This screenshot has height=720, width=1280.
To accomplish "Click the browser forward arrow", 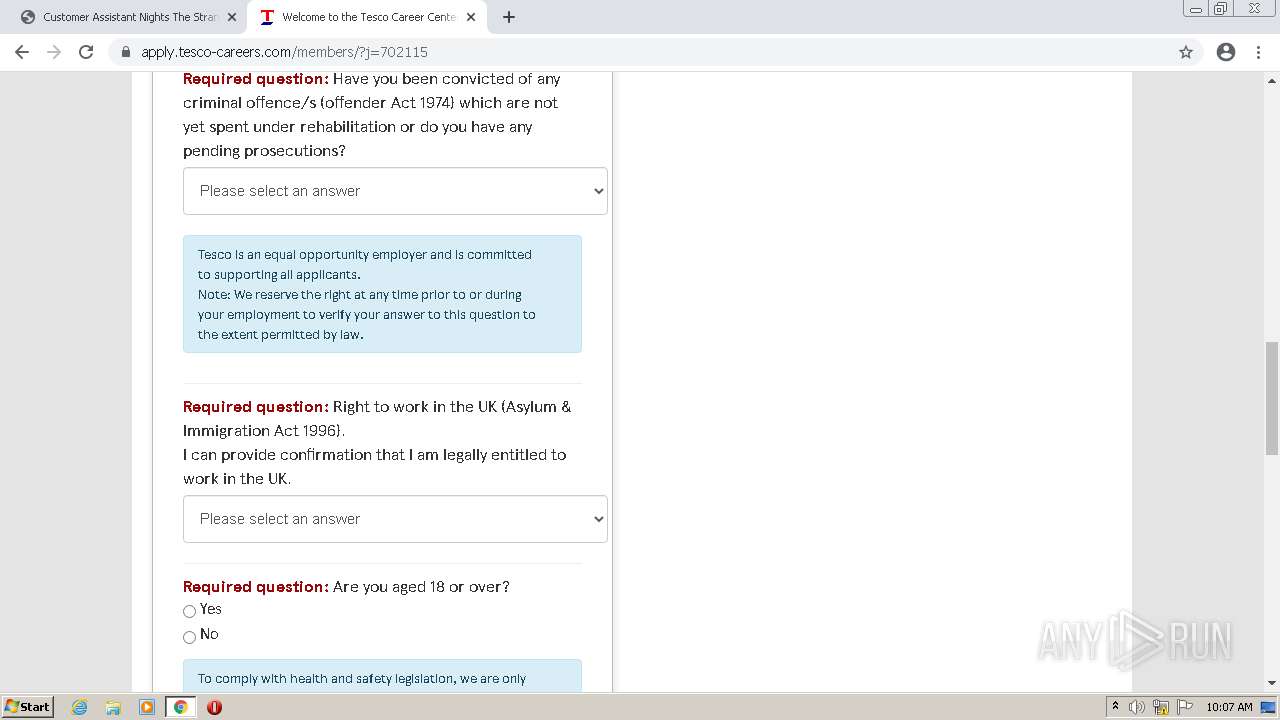I will click(x=54, y=52).
